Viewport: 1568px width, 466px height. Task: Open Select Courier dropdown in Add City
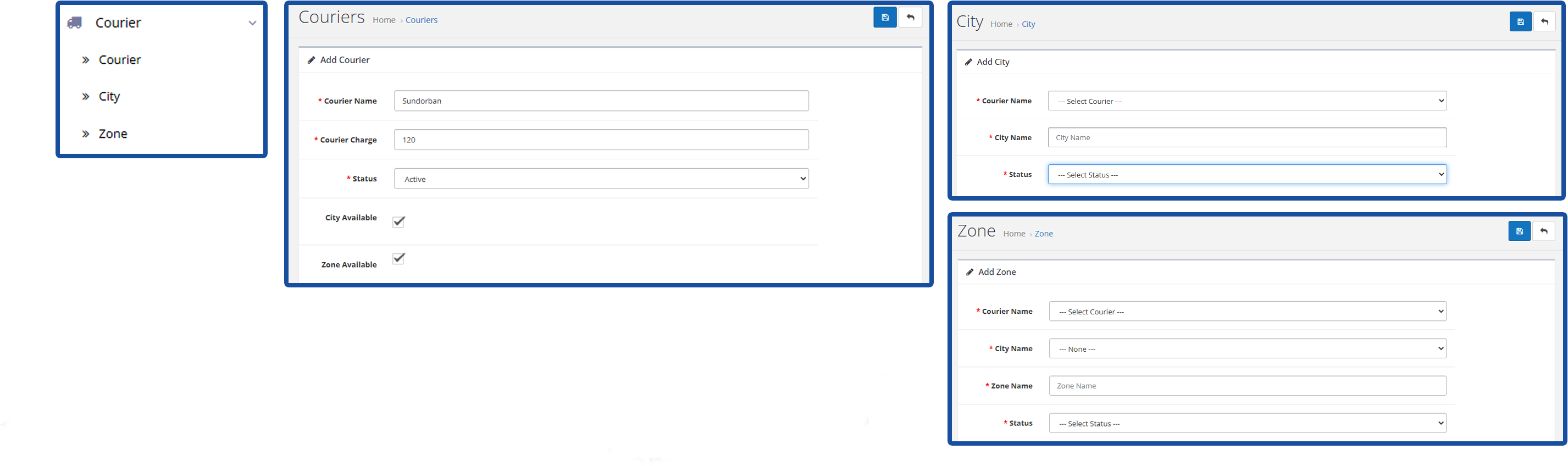(x=1247, y=101)
